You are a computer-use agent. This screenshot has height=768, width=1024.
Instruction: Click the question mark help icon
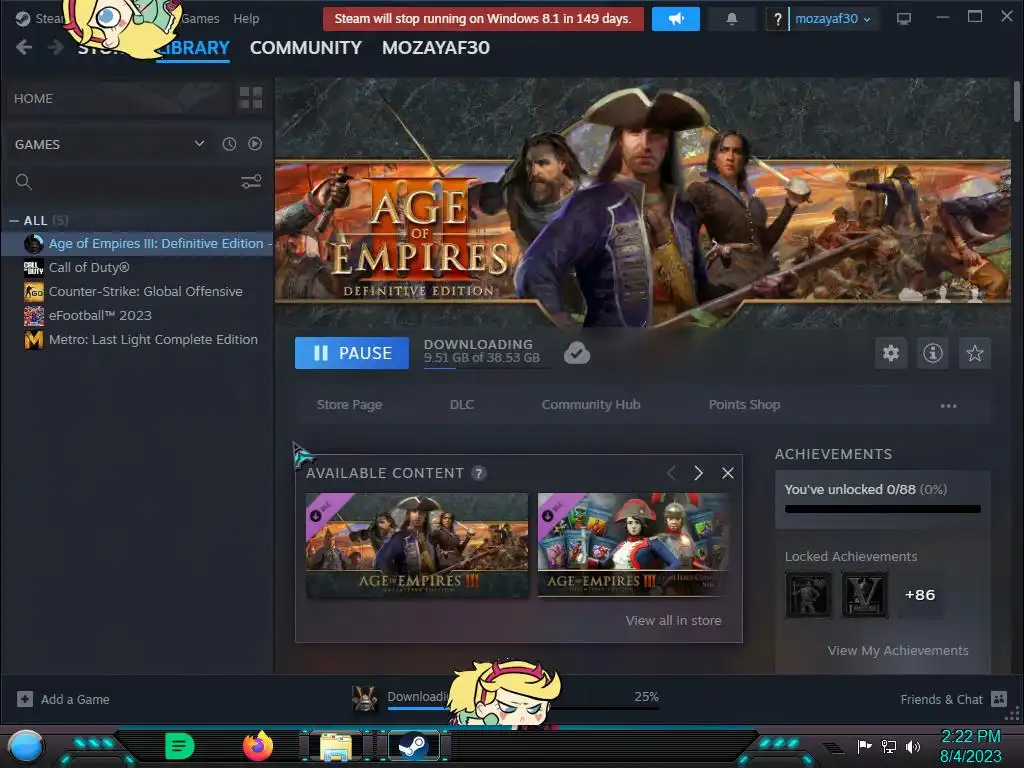(777, 20)
